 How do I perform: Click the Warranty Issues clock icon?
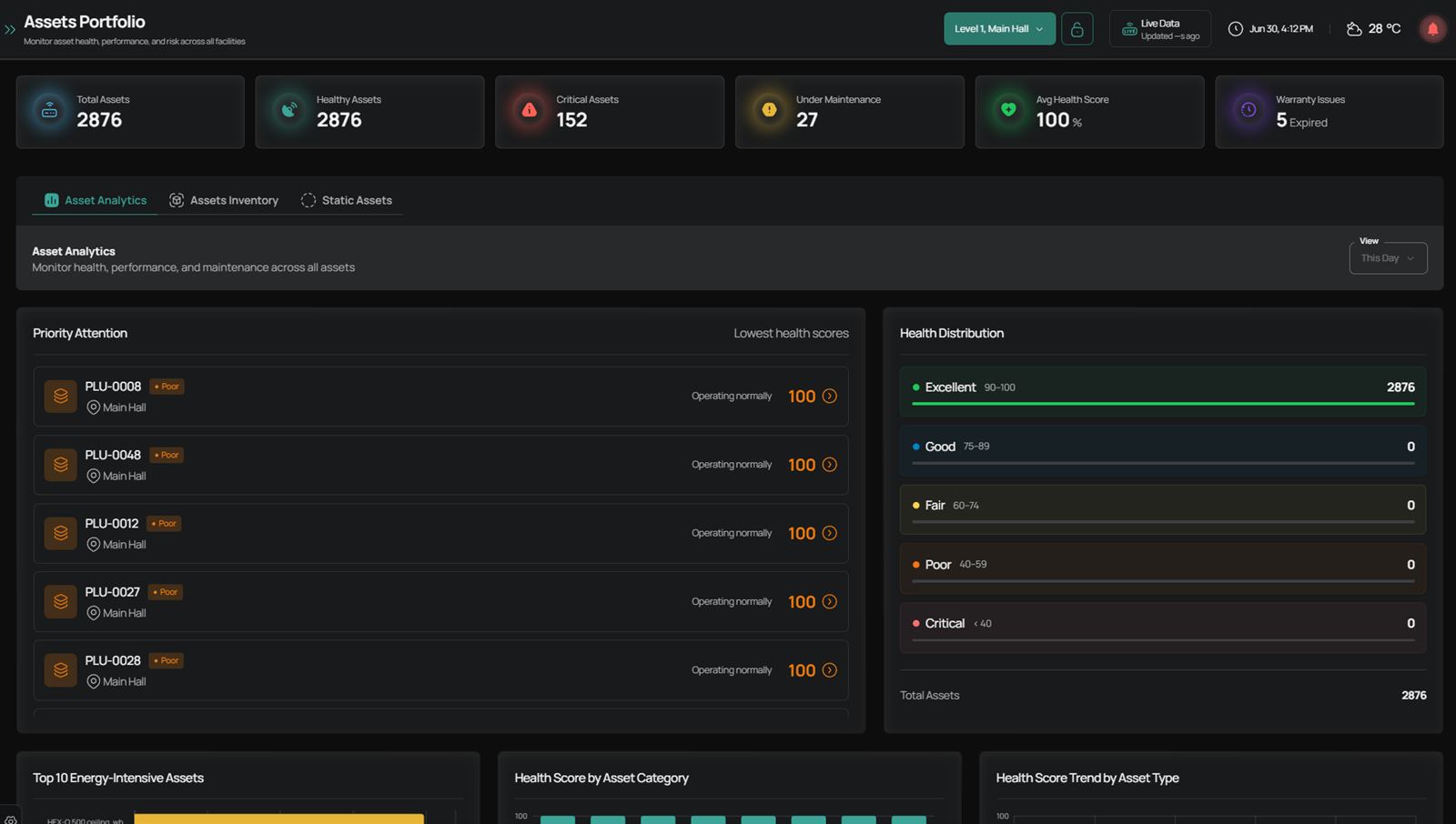point(1249,111)
